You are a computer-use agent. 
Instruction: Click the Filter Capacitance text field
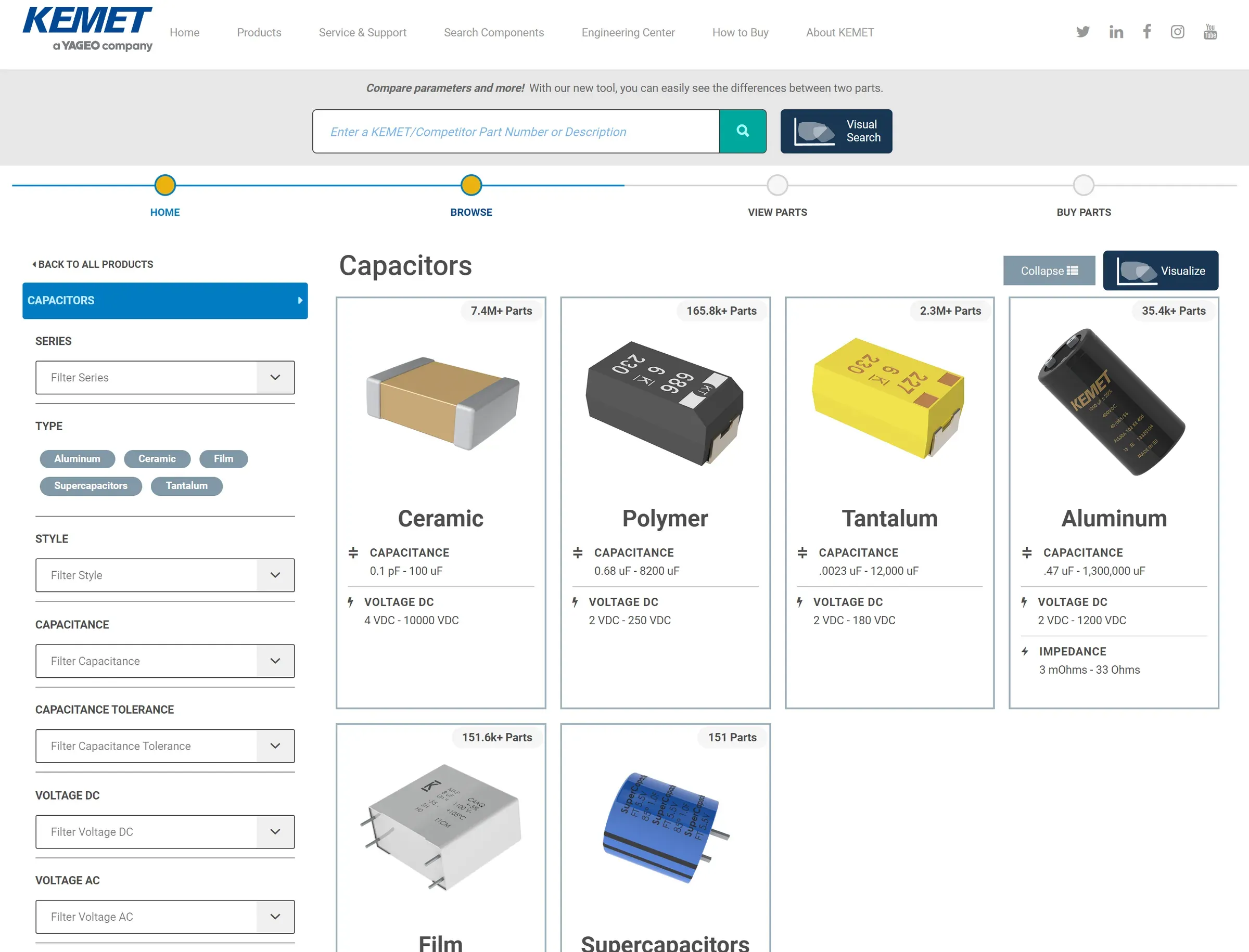[146, 661]
